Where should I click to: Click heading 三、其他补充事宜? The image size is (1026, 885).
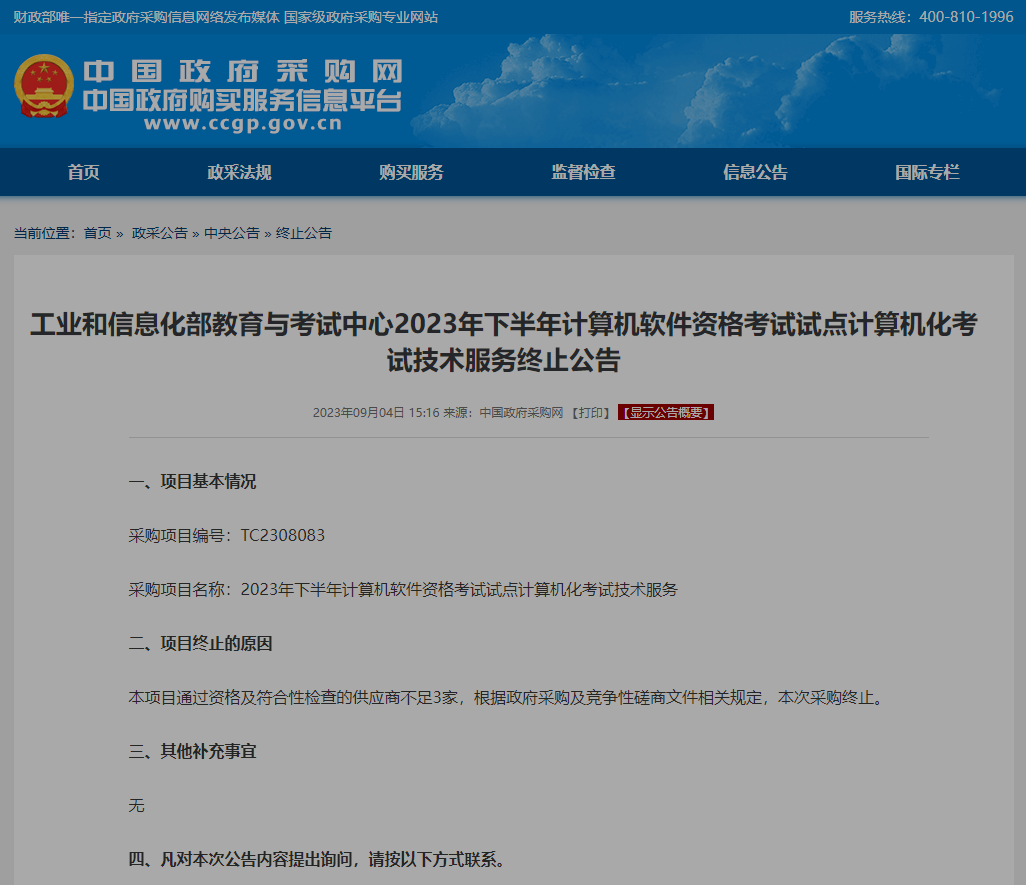192,752
